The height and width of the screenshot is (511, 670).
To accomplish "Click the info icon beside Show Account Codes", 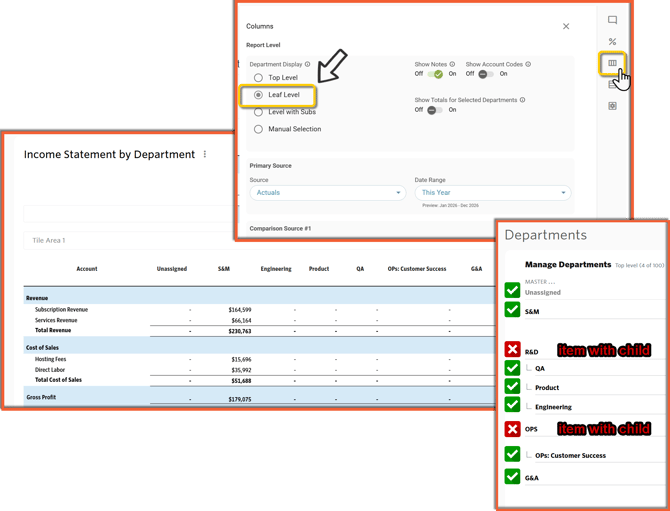I will tap(528, 64).
